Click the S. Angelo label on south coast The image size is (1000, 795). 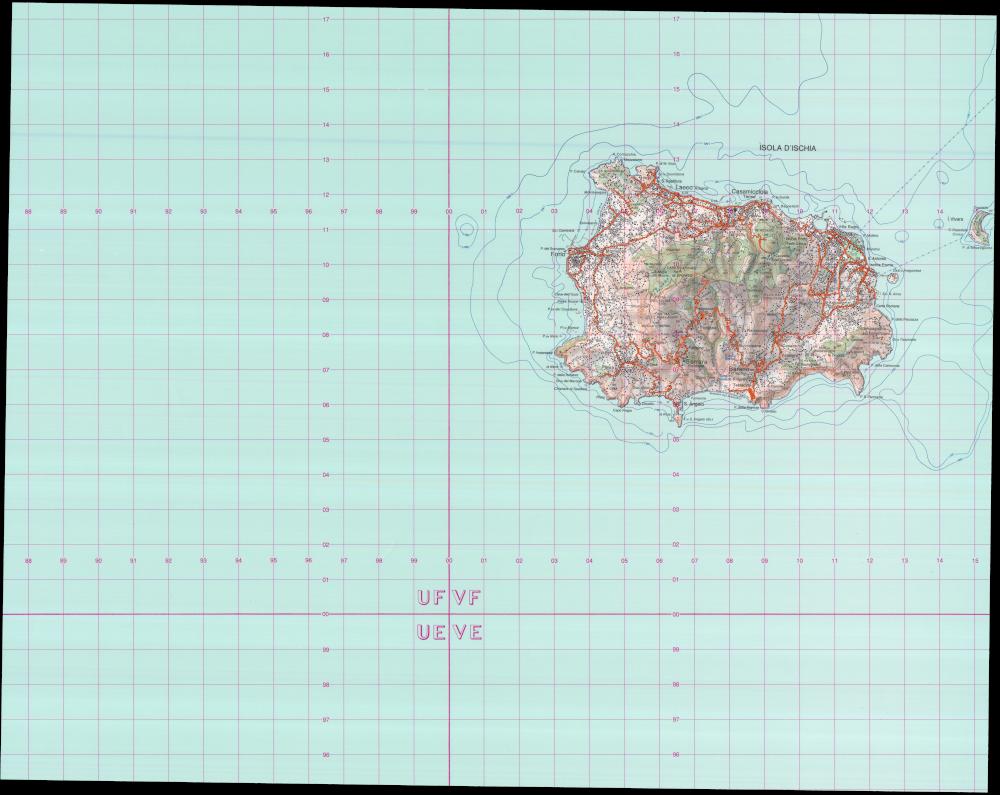(687, 403)
